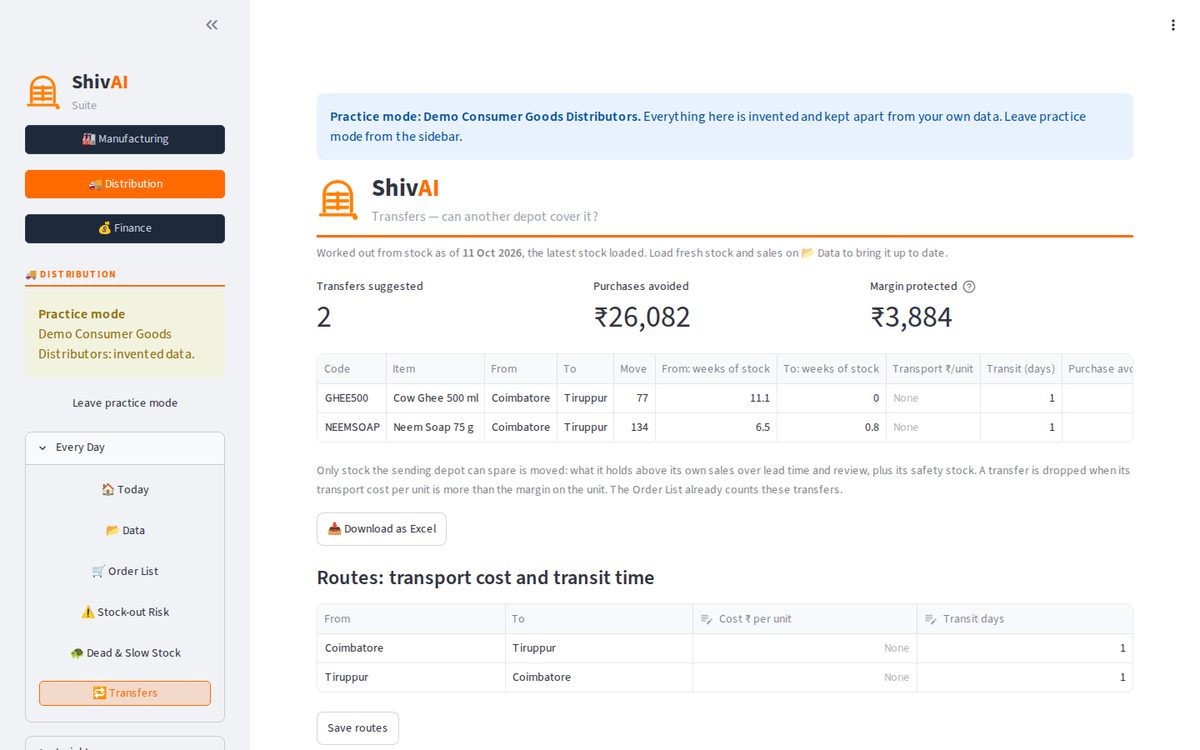Click the Transfers suggested value 2
This screenshot has height=750, width=1200.
click(324, 317)
